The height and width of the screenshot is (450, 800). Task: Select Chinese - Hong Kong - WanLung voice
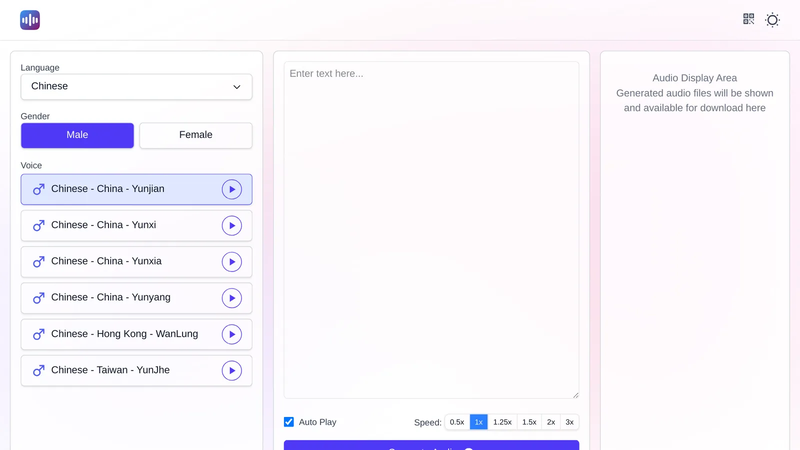click(136, 334)
